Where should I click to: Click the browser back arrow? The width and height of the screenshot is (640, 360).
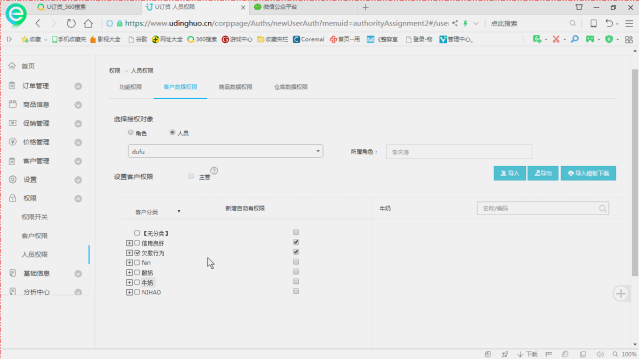click(x=38, y=23)
